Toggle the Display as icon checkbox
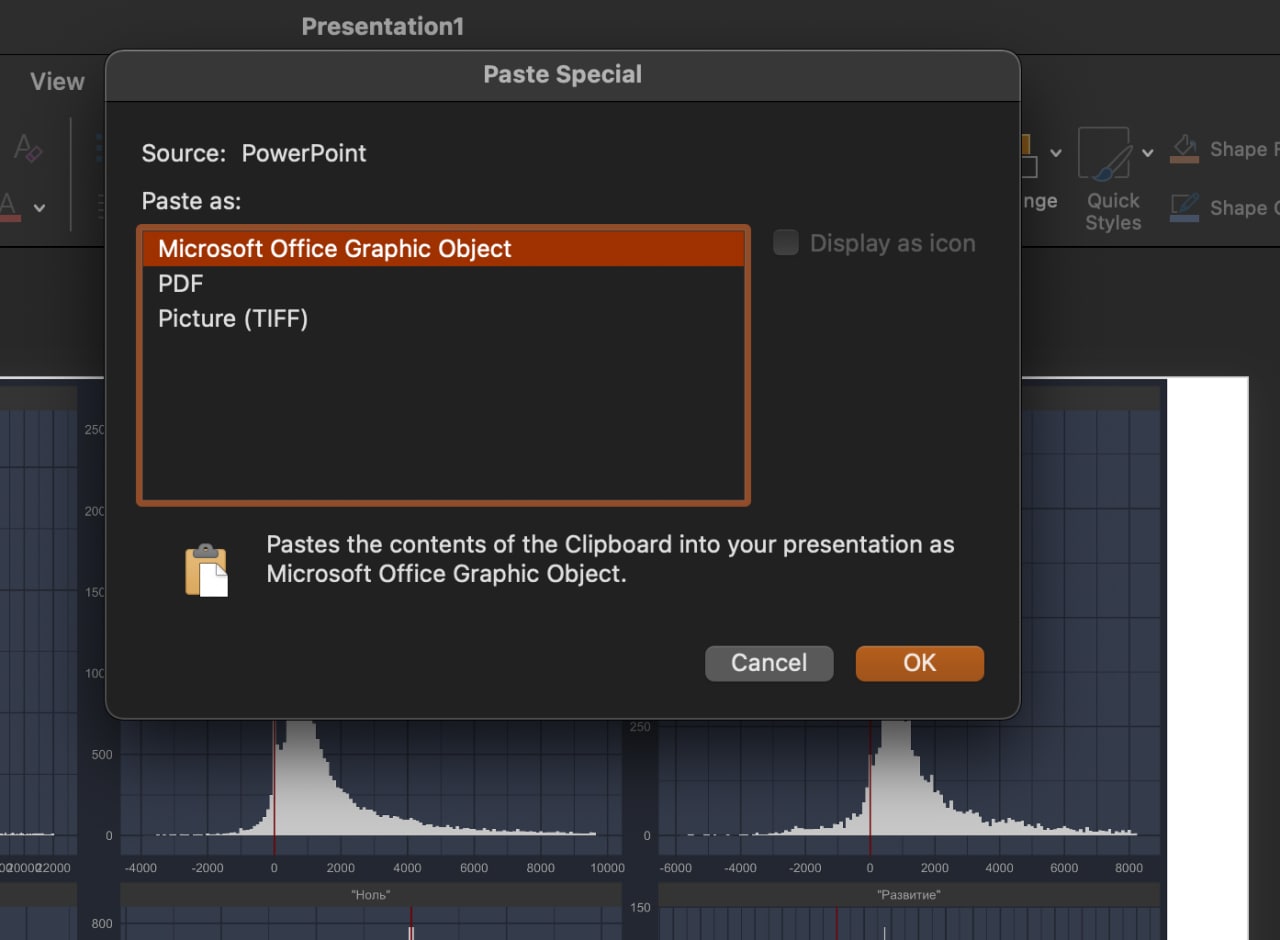The height and width of the screenshot is (940, 1280). click(786, 243)
